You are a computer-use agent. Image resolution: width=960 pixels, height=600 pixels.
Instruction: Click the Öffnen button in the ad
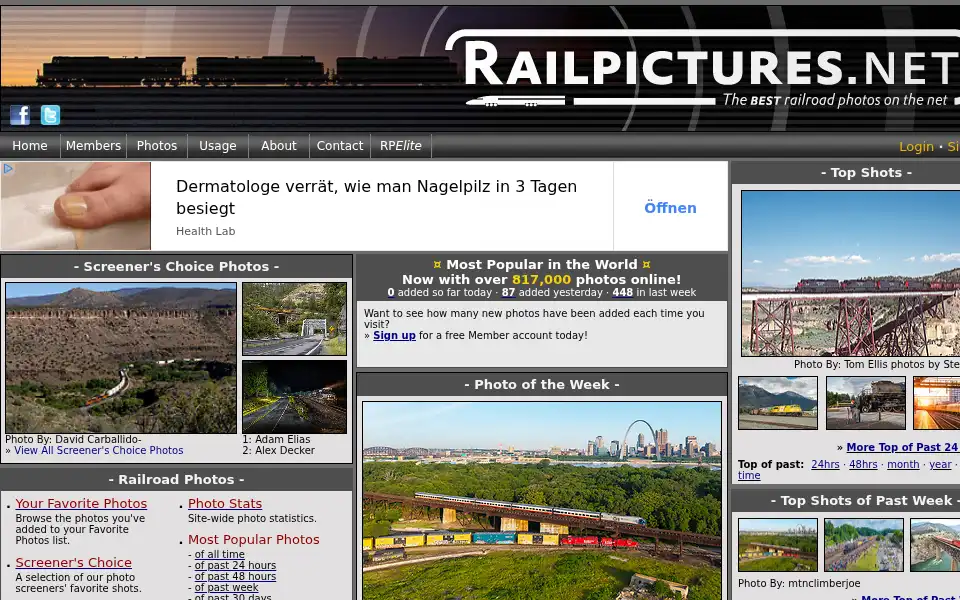coord(670,208)
